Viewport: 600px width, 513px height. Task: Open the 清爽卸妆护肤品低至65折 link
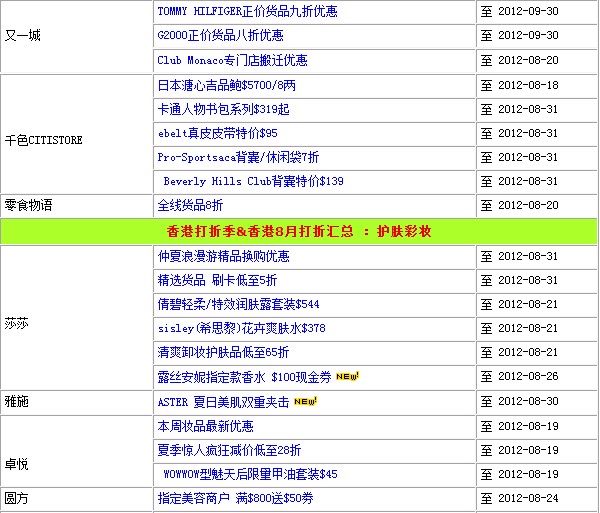(223, 353)
